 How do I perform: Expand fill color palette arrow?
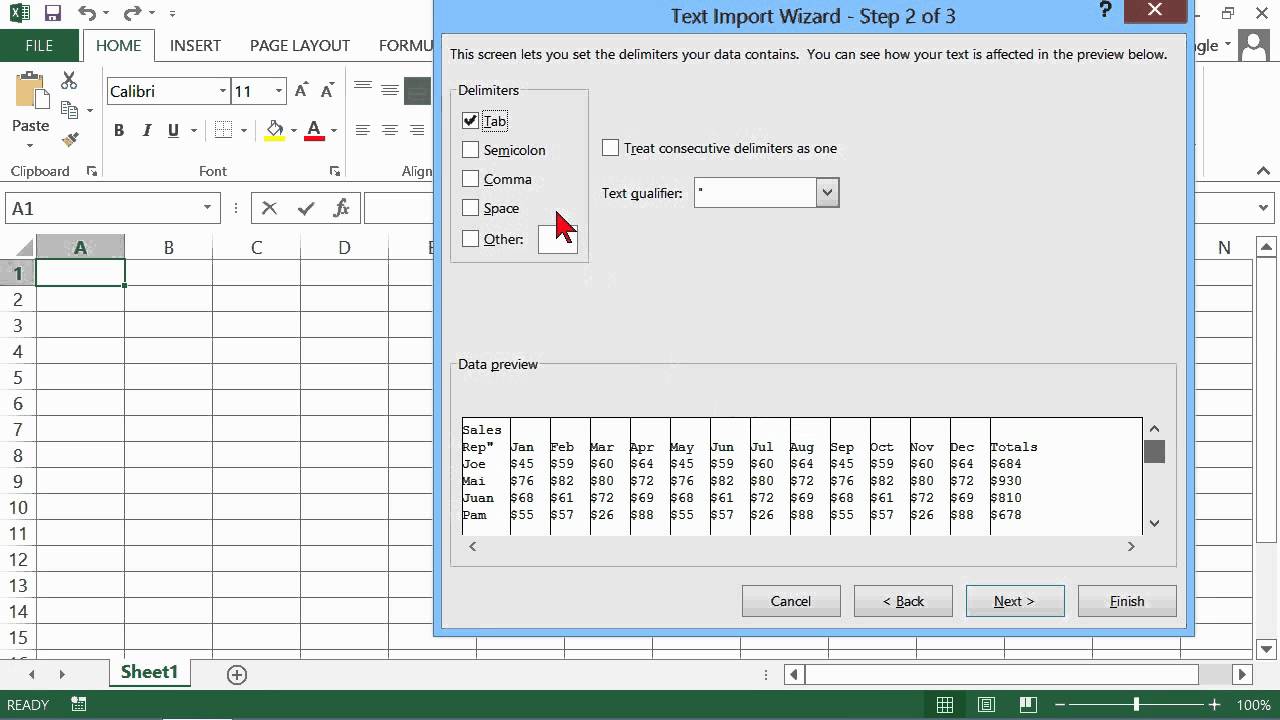click(x=293, y=130)
